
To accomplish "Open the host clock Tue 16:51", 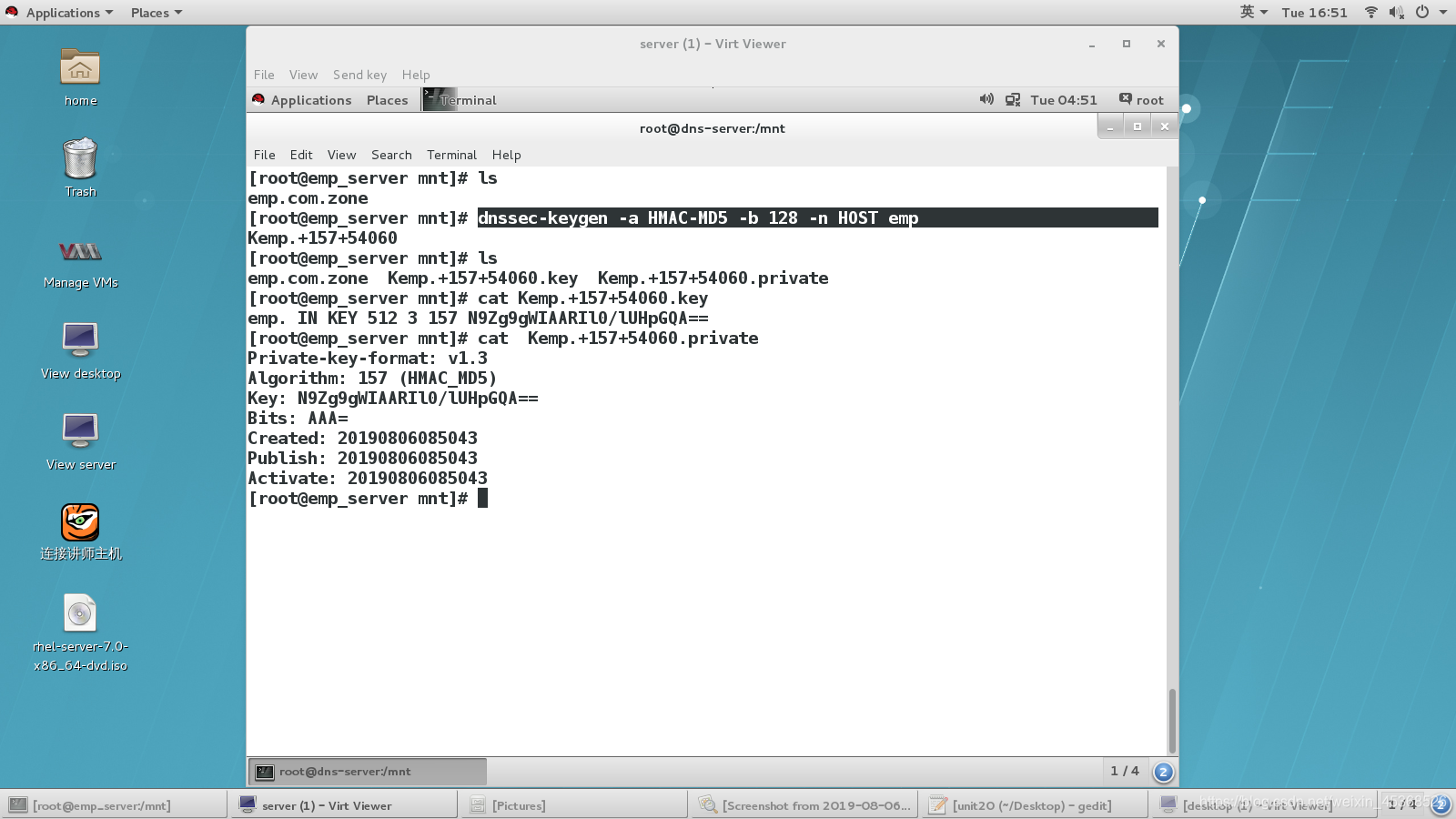I will point(1314,12).
